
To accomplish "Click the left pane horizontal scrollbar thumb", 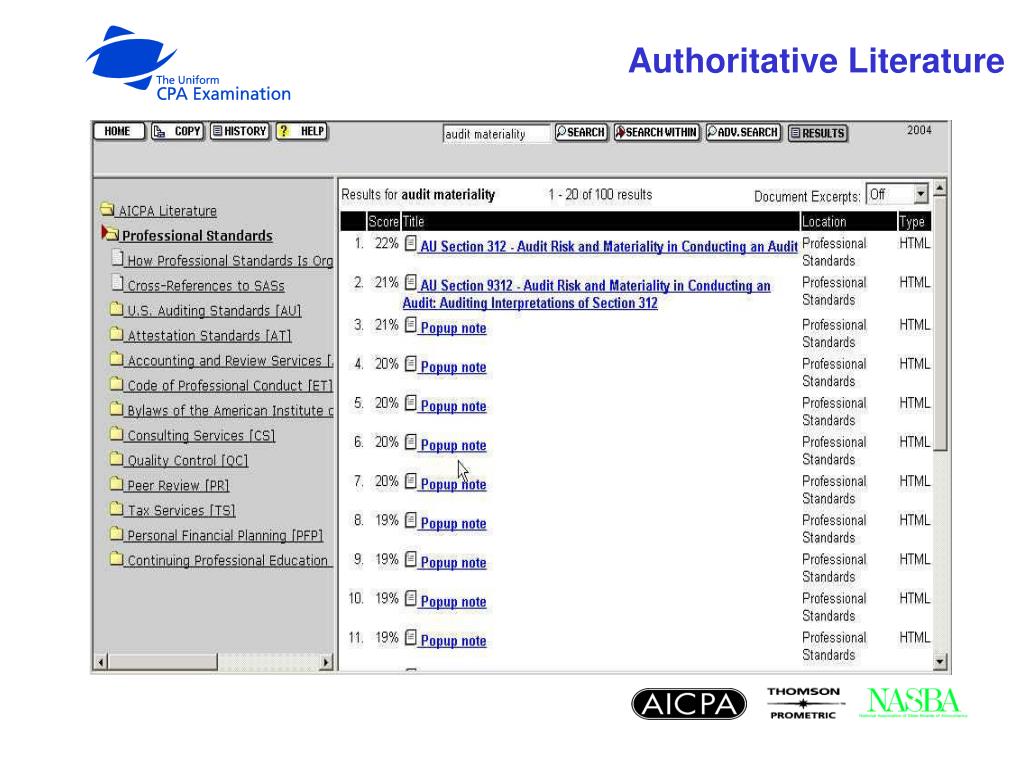I will point(163,662).
